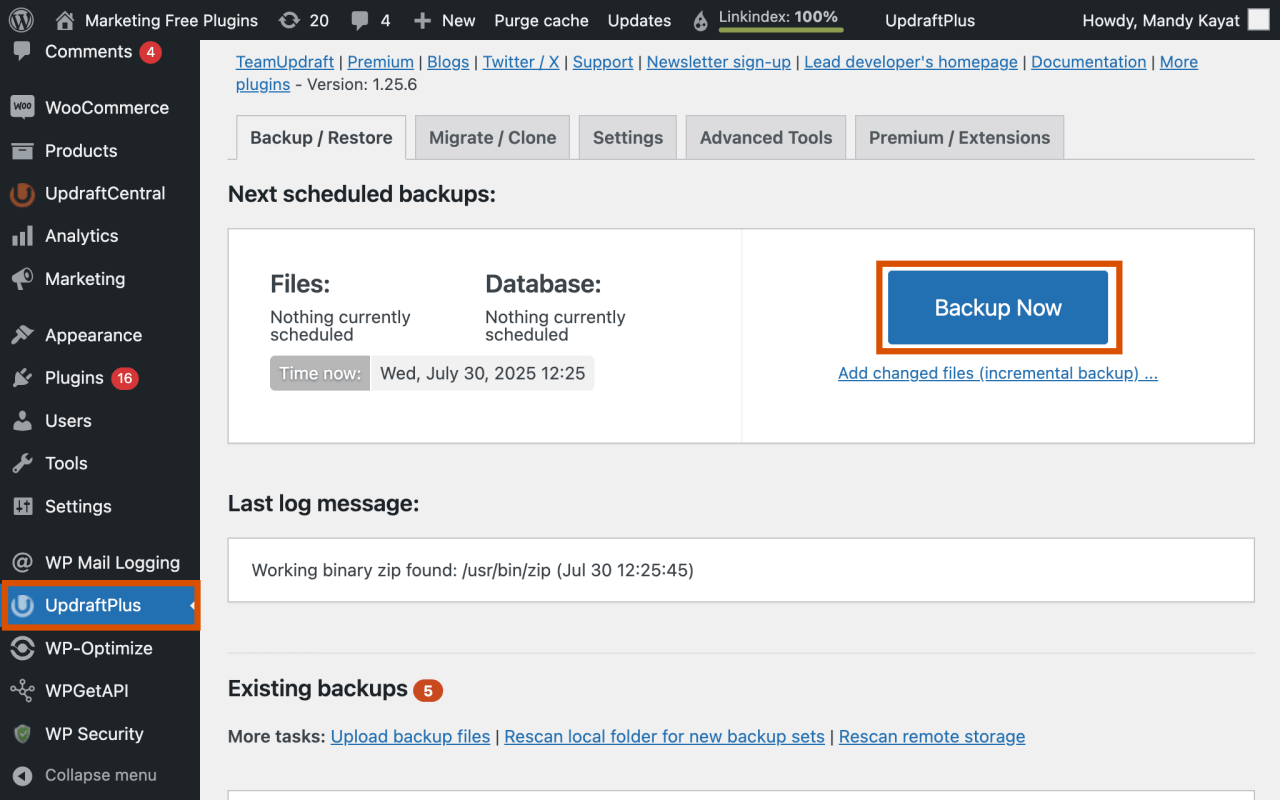Expand the UpdraftPlus submenu chevron
Viewport: 1280px width, 800px height.
pos(190,605)
